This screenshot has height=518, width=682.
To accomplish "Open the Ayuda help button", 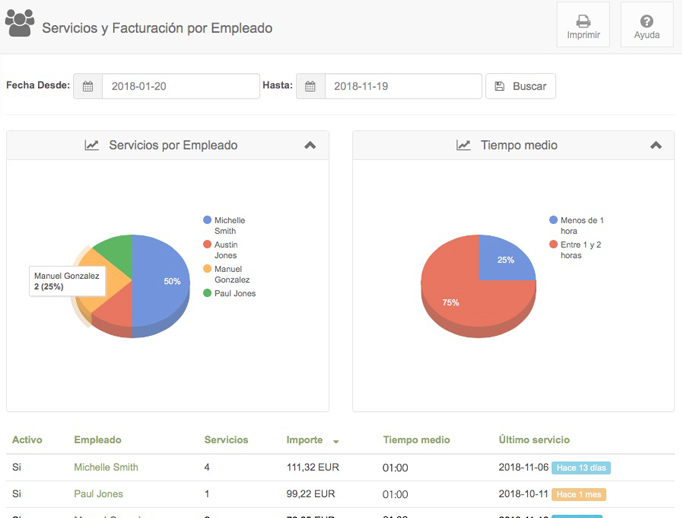I will click(x=646, y=25).
